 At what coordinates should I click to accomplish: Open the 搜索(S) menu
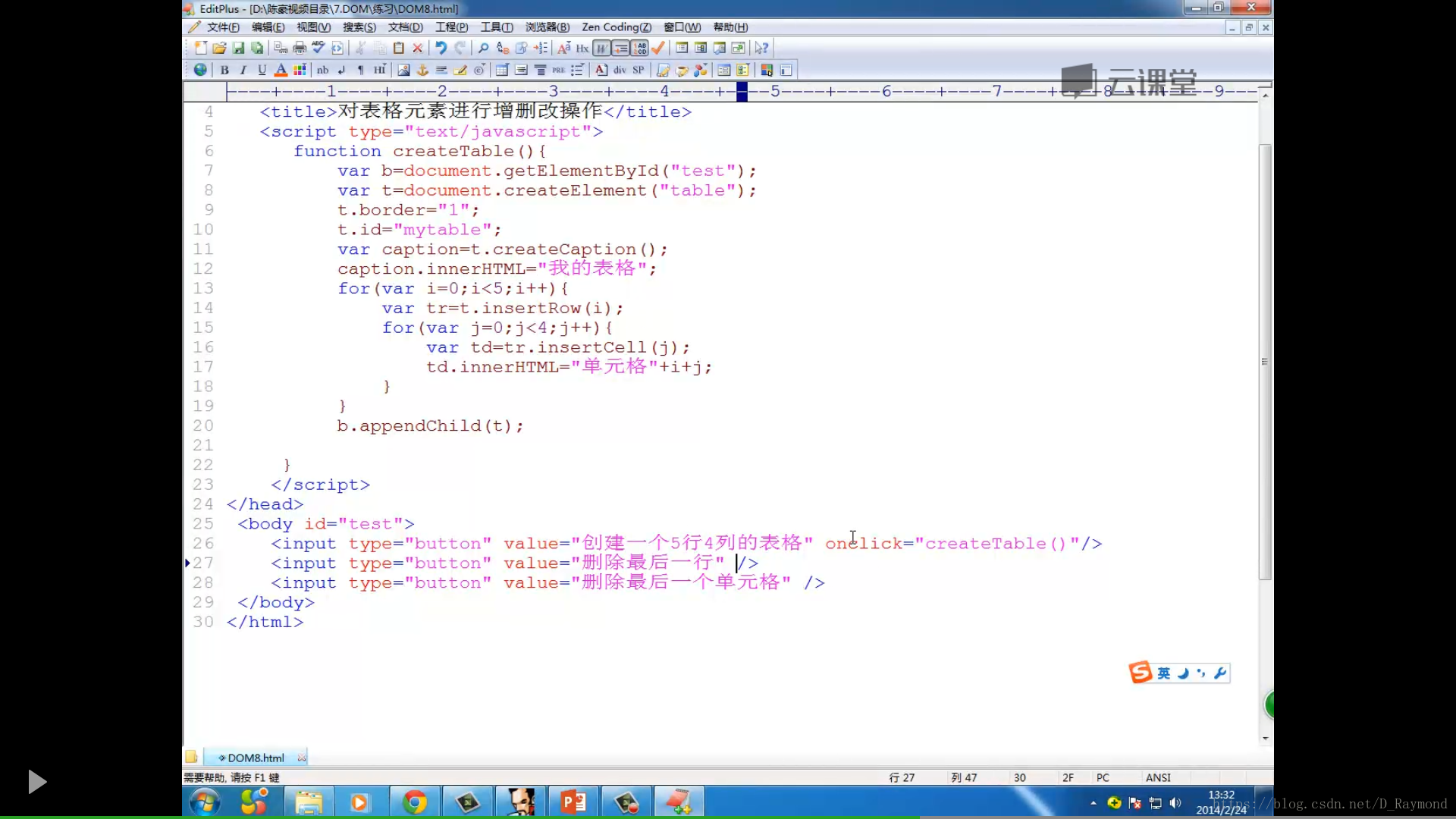(359, 27)
